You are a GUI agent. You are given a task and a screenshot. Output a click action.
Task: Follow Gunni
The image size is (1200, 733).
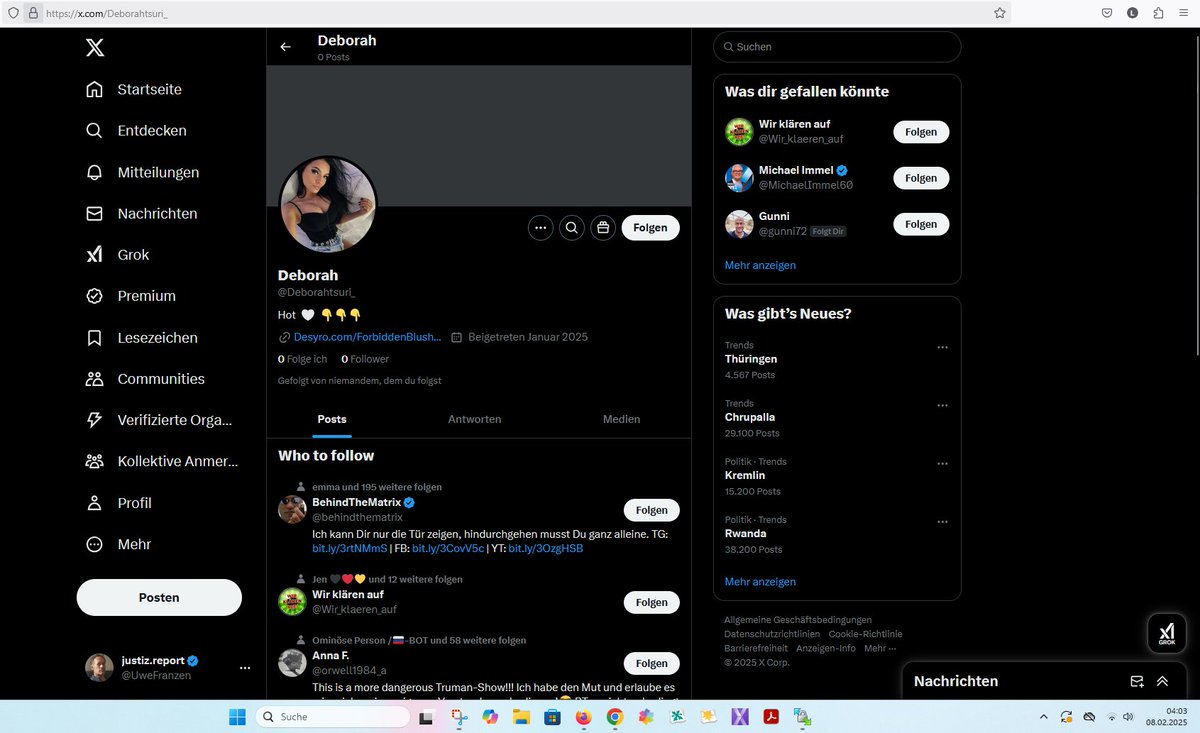click(x=921, y=224)
